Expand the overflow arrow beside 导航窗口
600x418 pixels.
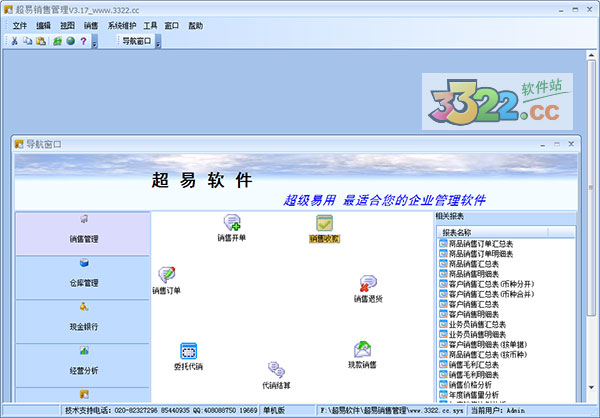158,41
